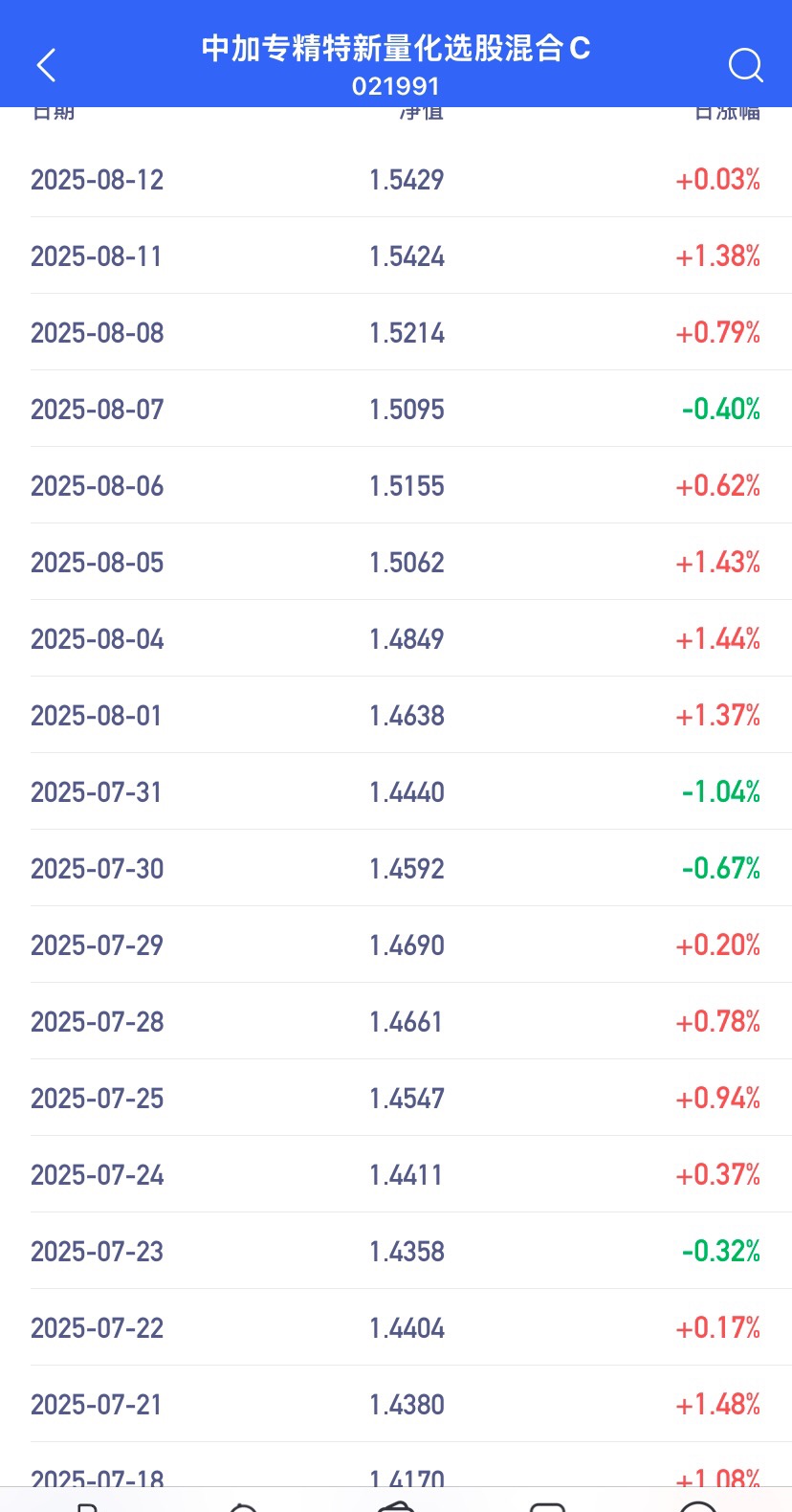Tap net value 1.4690 on 2025-07-29
This screenshot has height=1512, width=792.
pyautogui.click(x=407, y=945)
